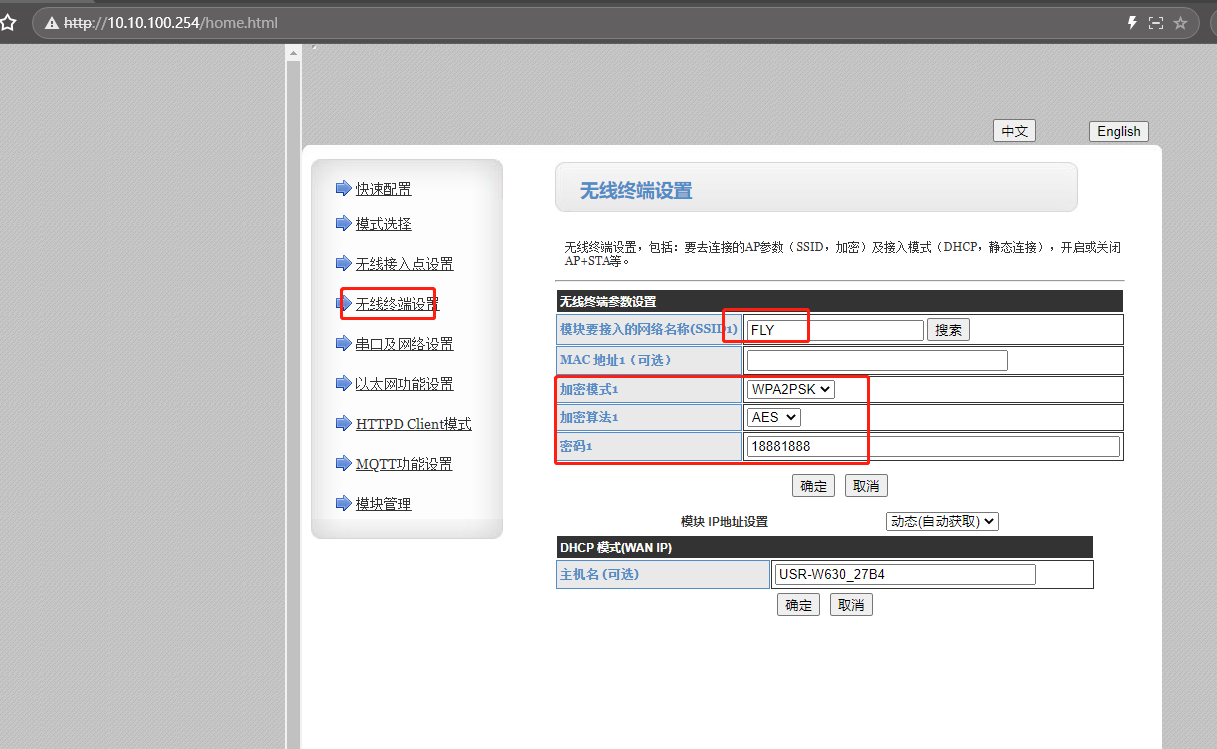Open the WPA2PSK encryption mode dropdown
The height and width of the screenshot is (749, 1217).
(x=790, y=389)
